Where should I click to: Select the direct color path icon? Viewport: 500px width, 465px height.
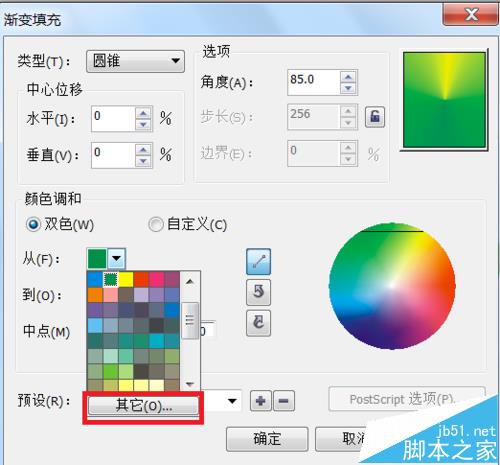[258, 261]
